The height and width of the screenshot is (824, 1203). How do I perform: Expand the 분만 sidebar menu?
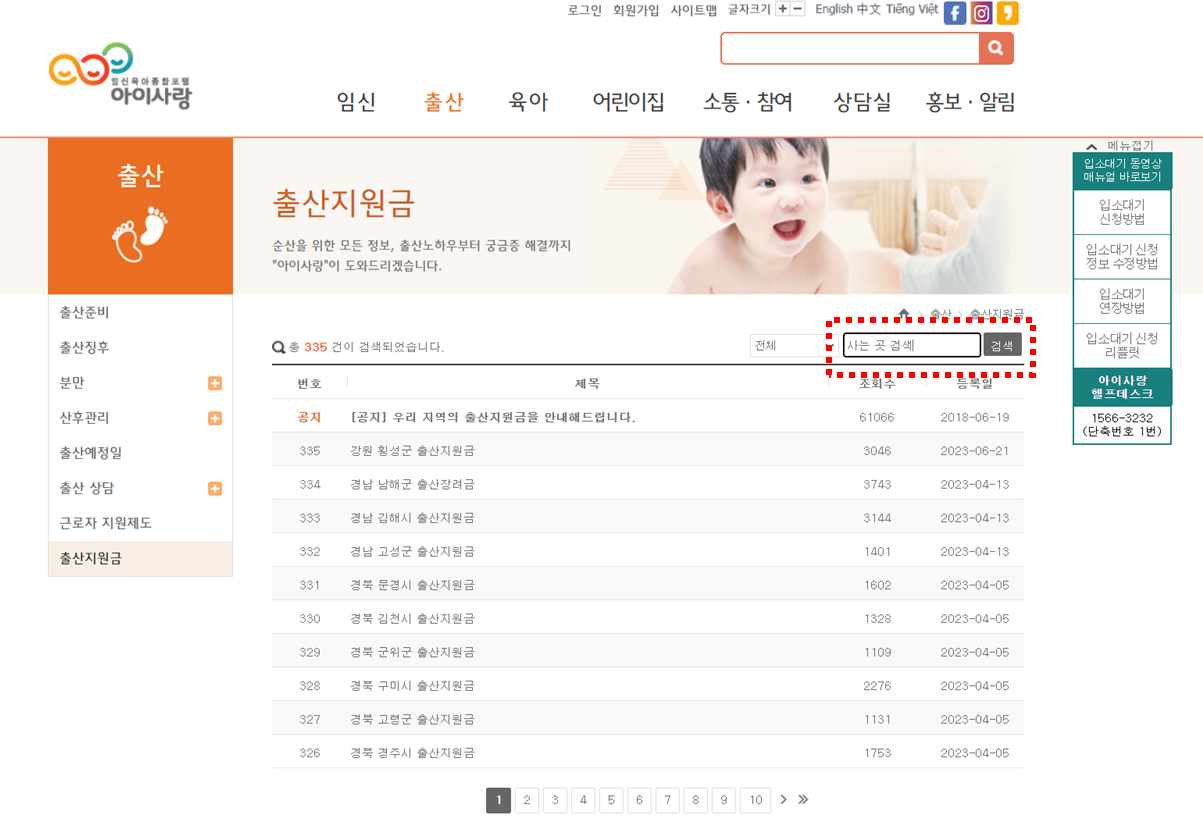click(214, 383)
